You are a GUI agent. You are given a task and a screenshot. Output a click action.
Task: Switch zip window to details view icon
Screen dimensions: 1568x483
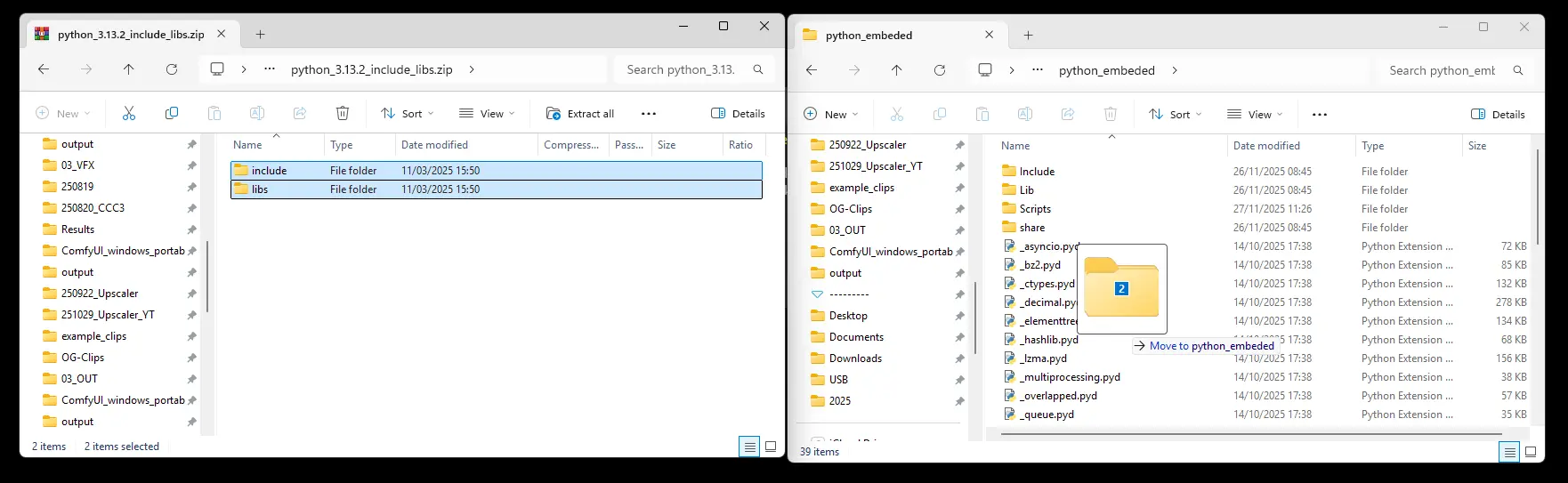pyautogui.click(x=750, y=447)
